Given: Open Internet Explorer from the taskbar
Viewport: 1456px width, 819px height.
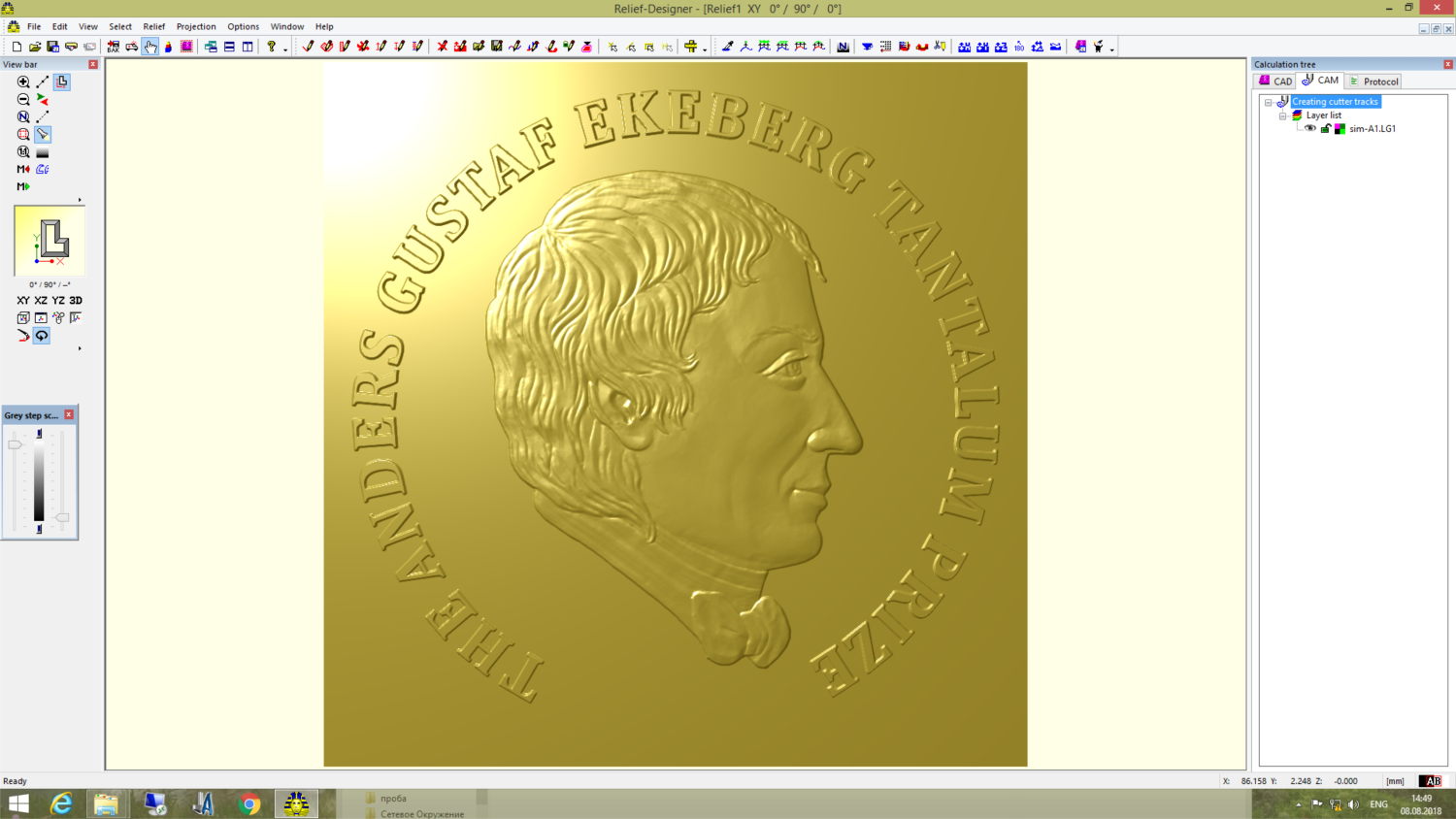Looking at the screenshot, I should (x=61, y=803).
